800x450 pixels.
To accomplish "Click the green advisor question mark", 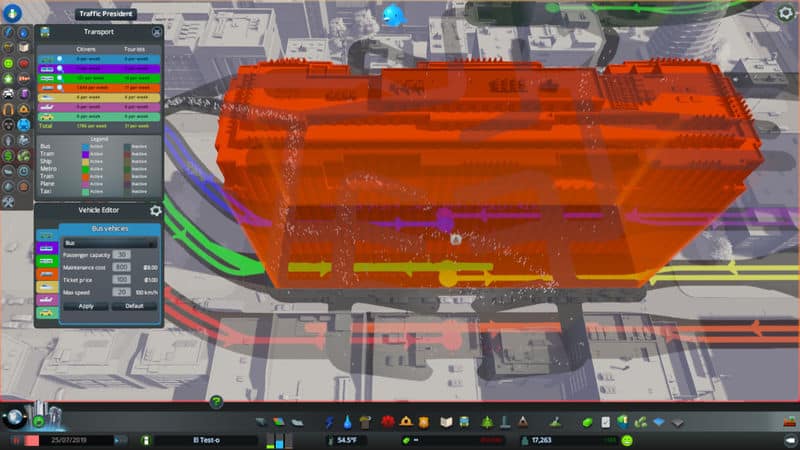I will coord(216,402).
